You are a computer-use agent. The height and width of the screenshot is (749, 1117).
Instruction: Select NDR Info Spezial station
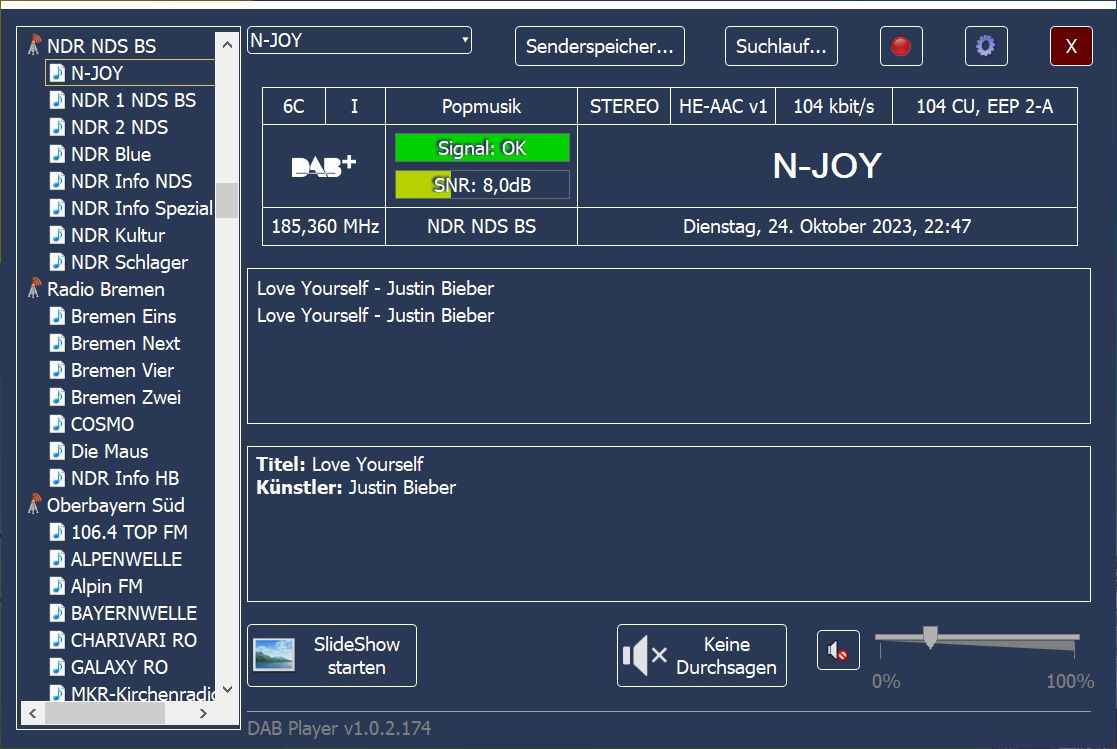point(141,208)
